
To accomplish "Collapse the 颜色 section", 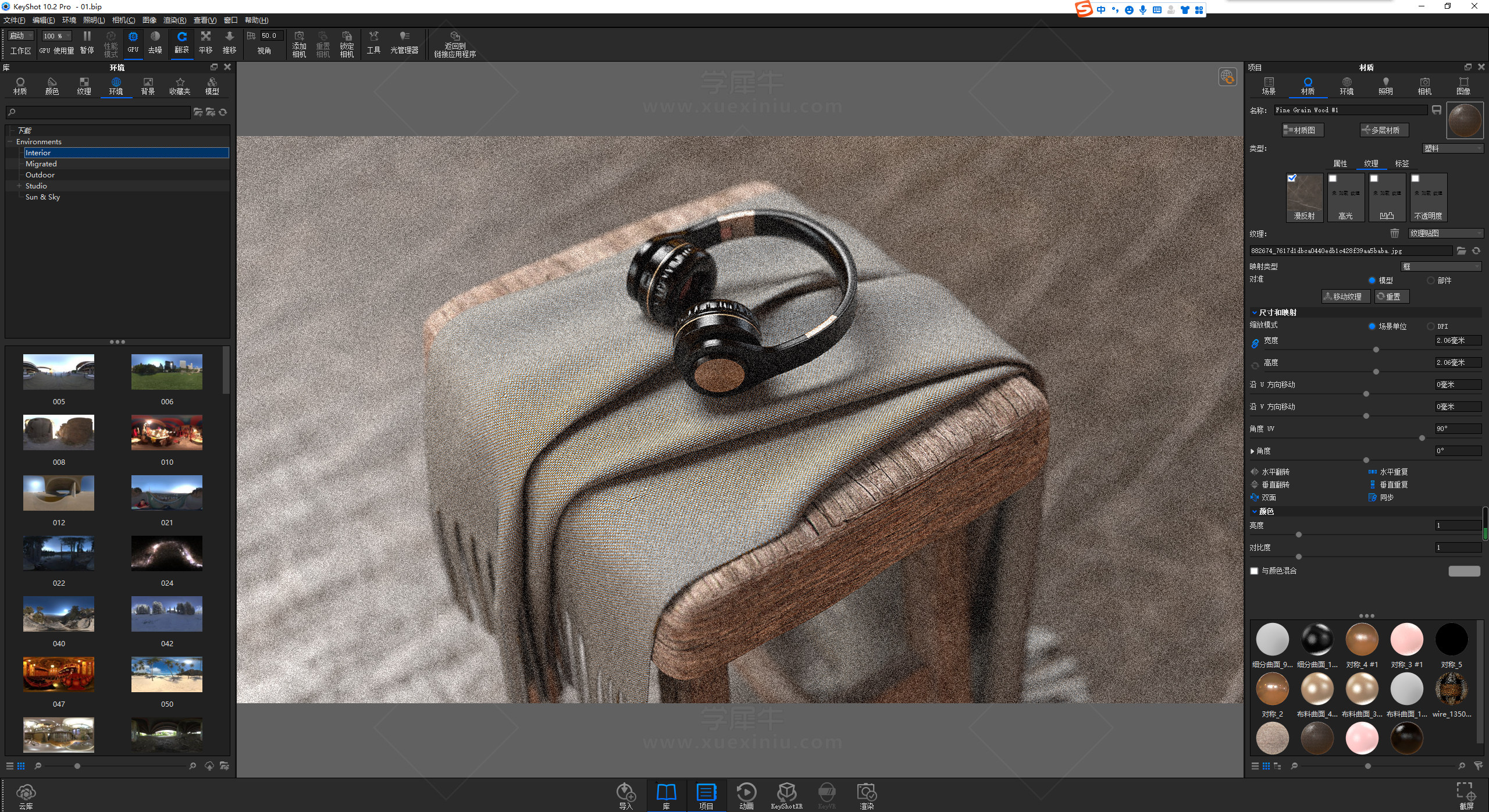I will (x=1255, y=512).
